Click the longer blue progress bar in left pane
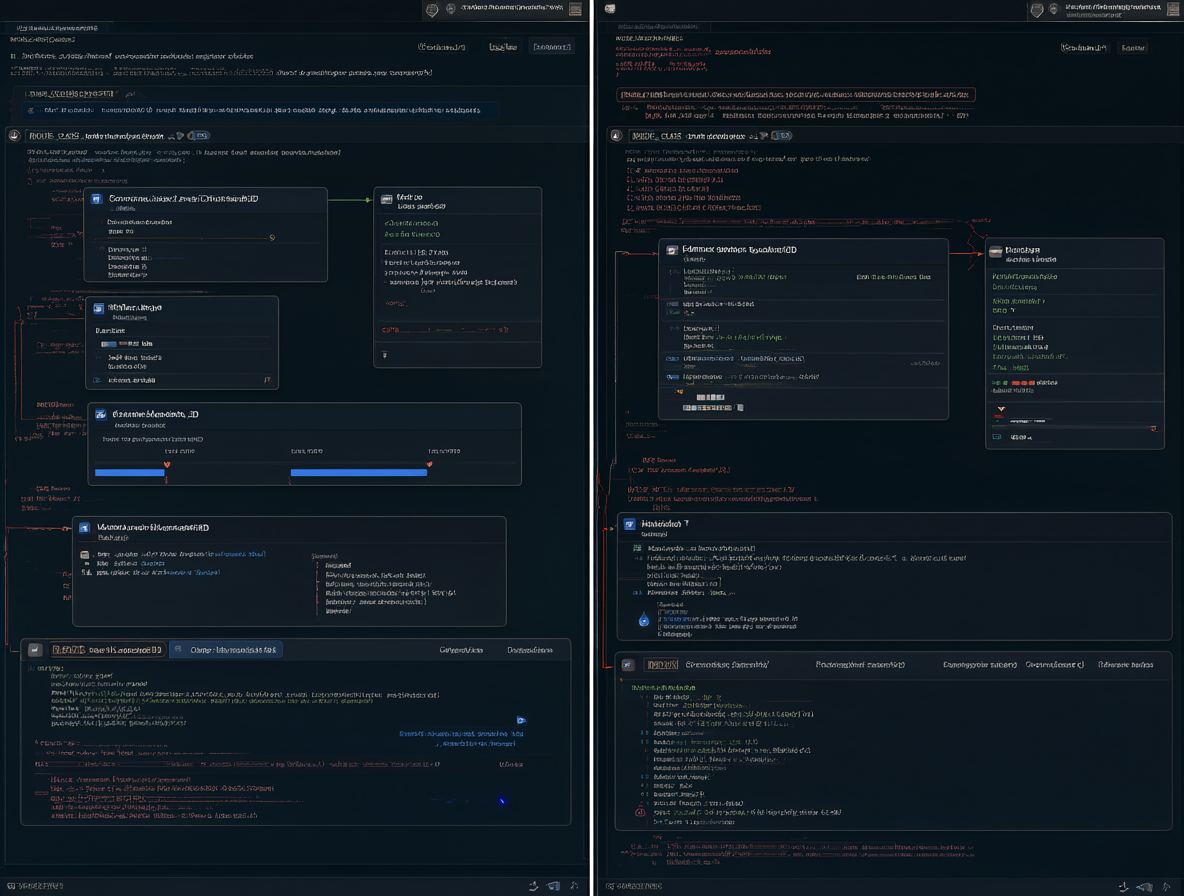 359,473
